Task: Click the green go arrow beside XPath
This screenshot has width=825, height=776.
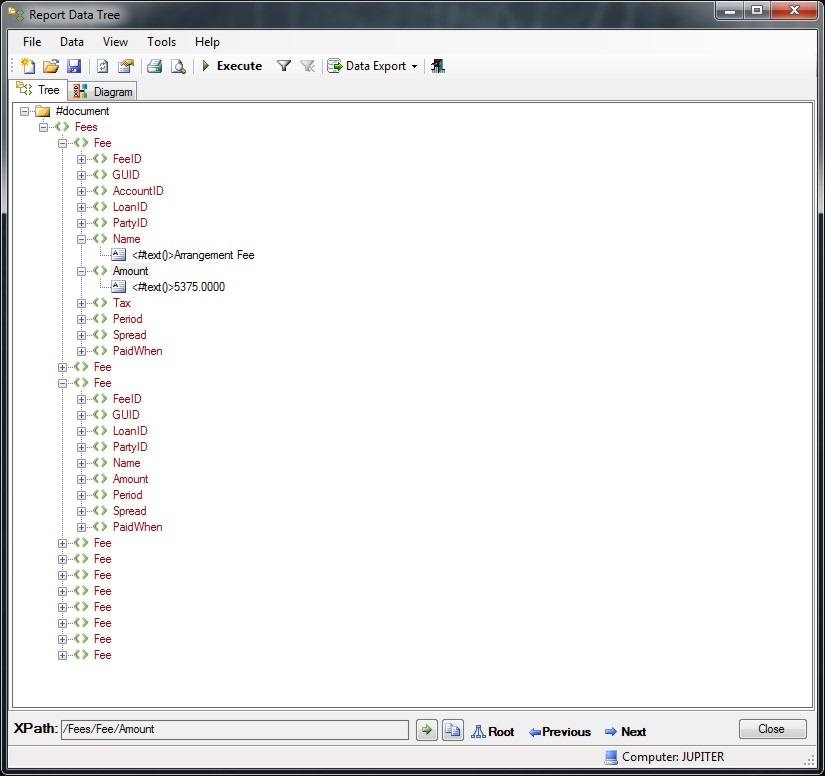Action: [427, 731]
